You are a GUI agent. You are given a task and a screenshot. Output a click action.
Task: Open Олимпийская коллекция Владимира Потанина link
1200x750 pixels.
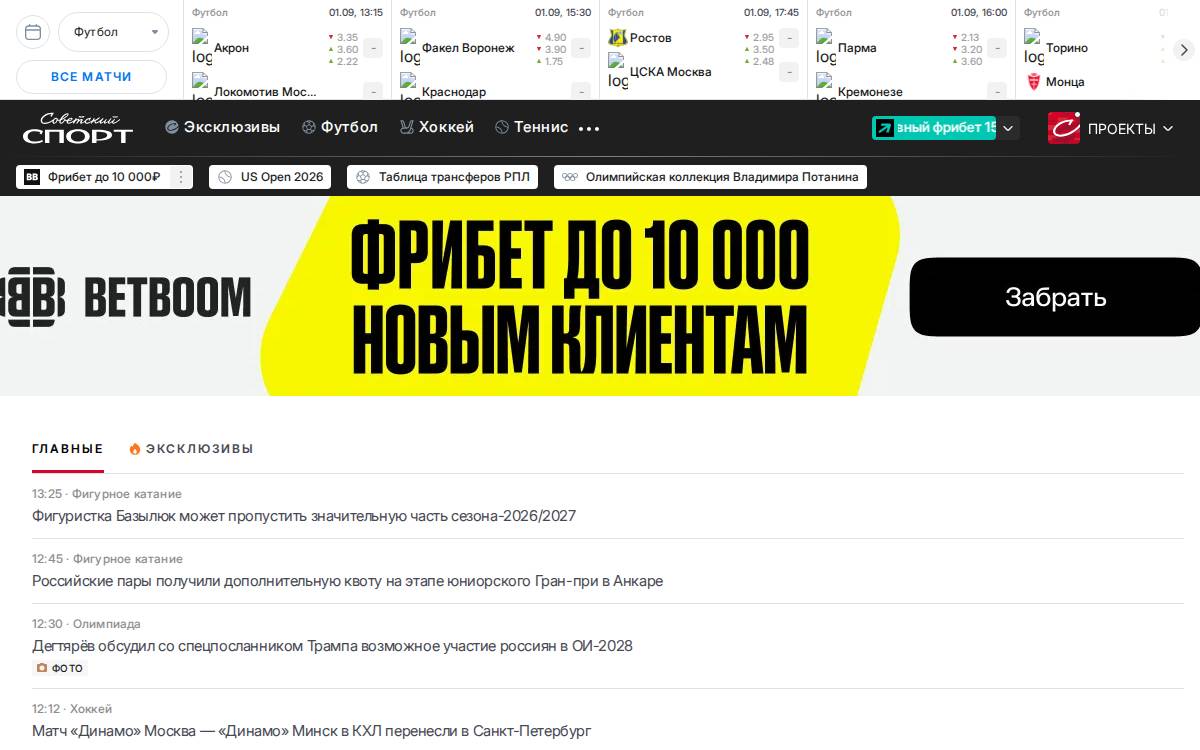[710, 177]
